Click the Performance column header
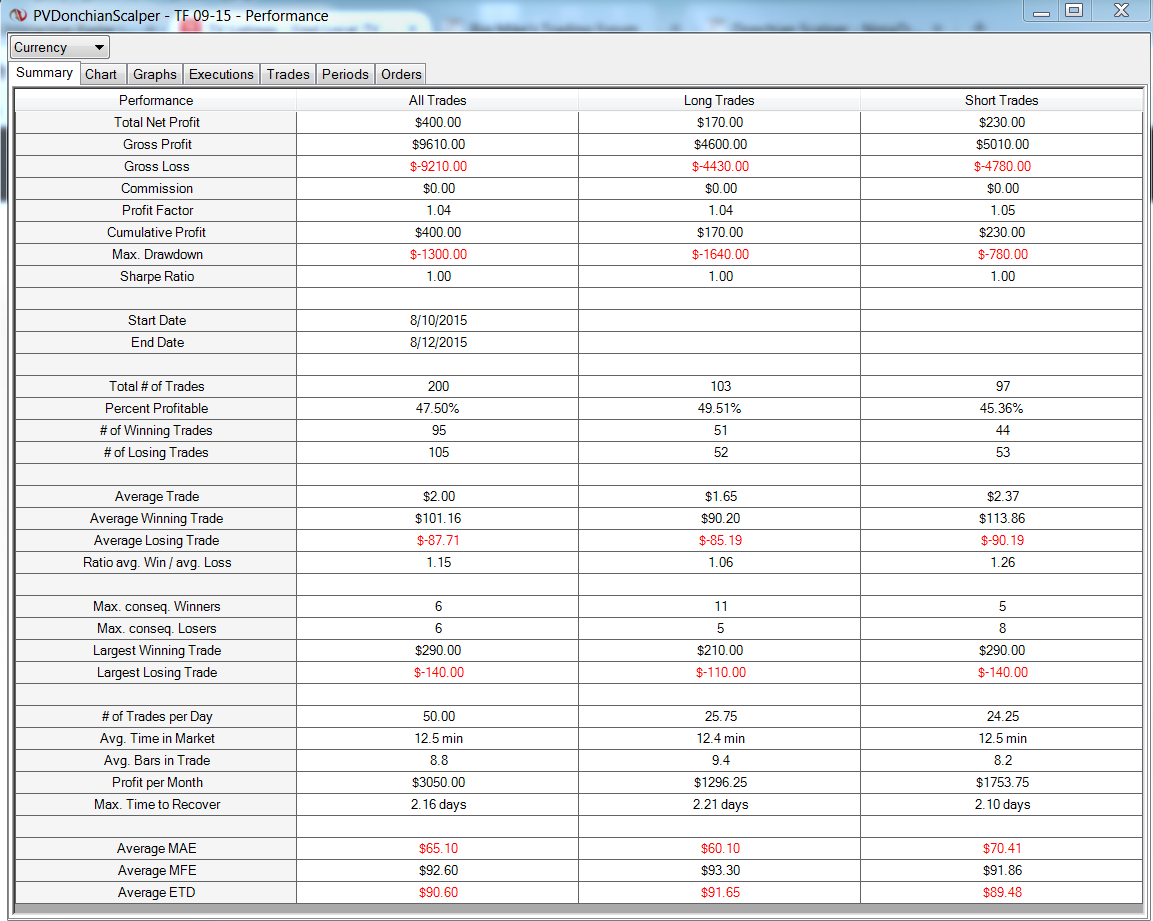 (156, 100)
